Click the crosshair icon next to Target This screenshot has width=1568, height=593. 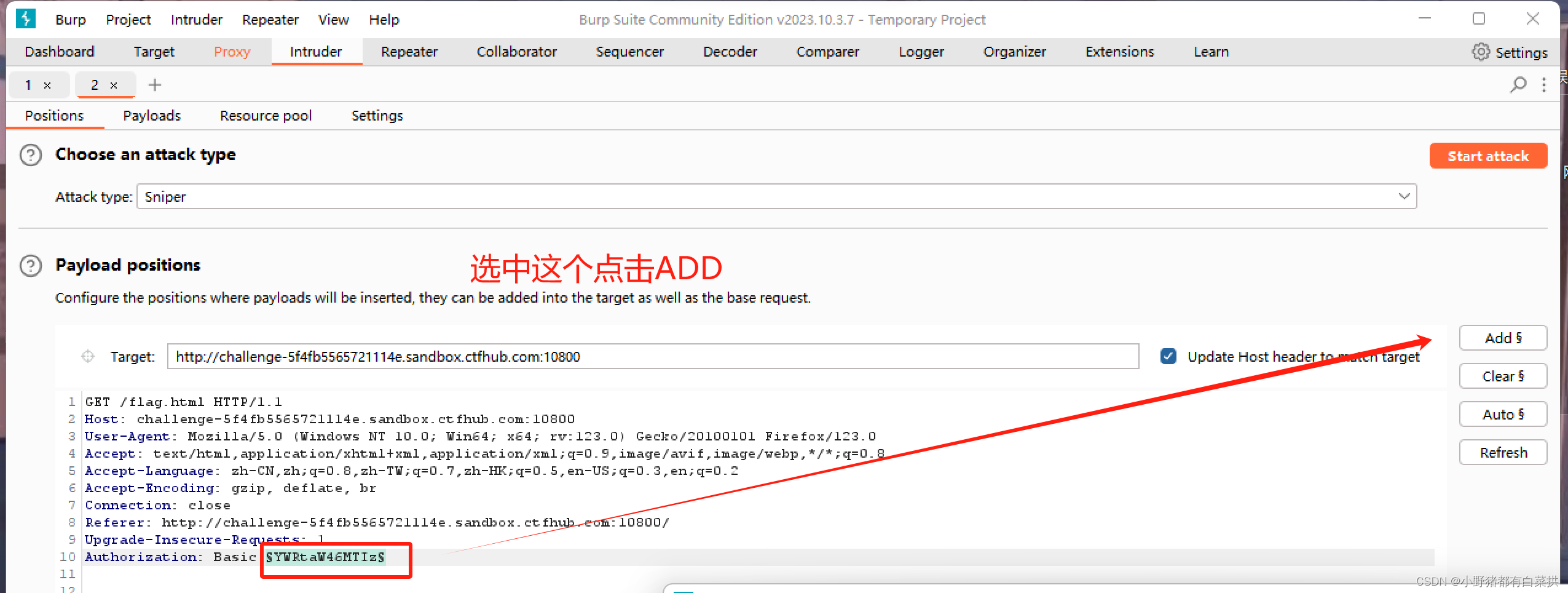tap(88, 356)
